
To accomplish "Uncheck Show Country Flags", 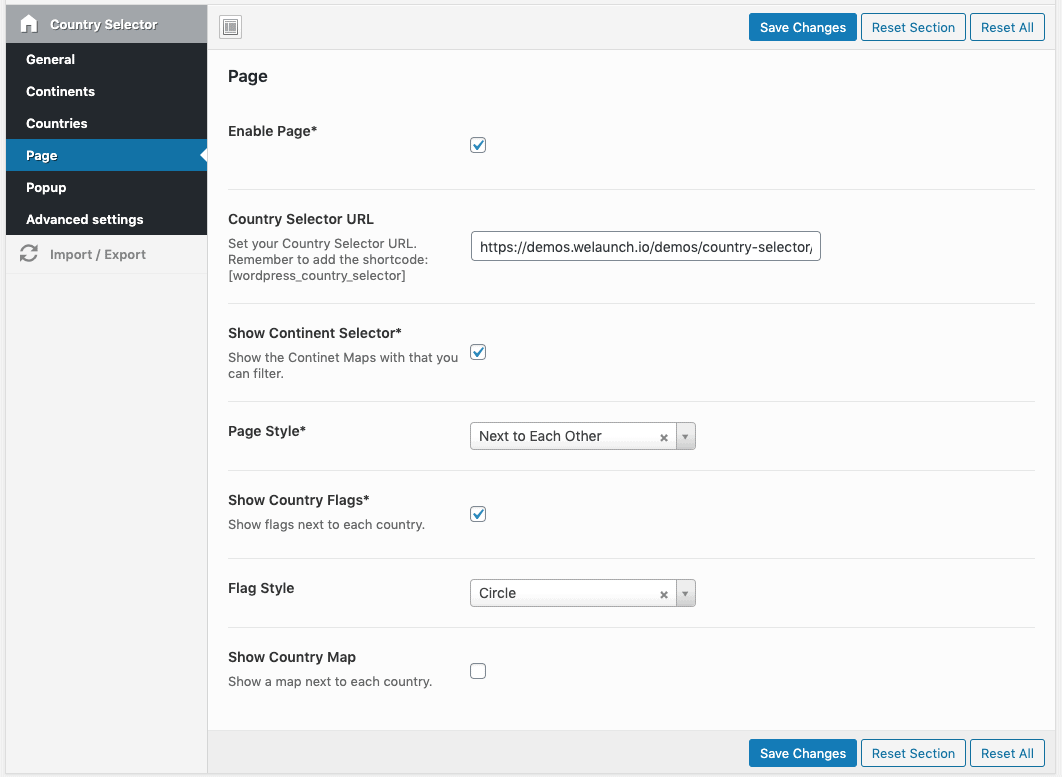I will click(478, 514).
